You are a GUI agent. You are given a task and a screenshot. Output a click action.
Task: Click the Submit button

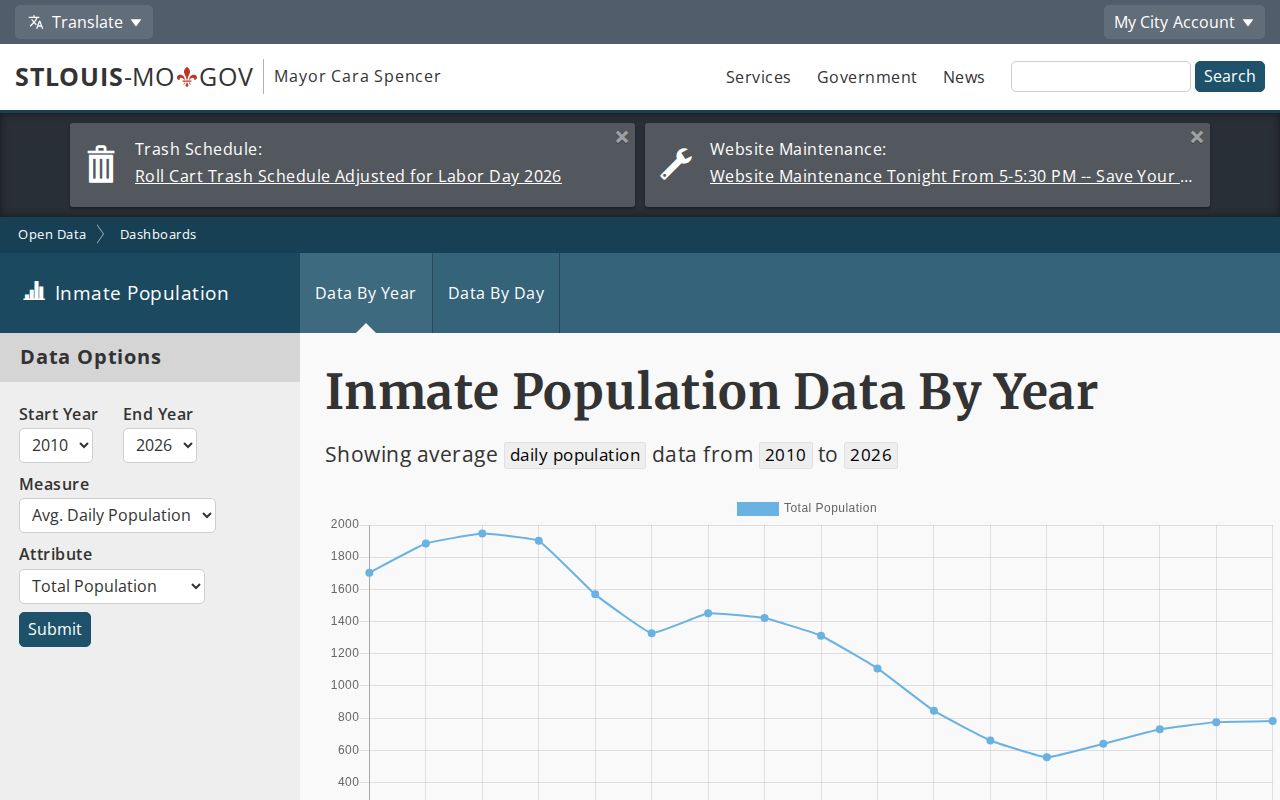(55, 629)
